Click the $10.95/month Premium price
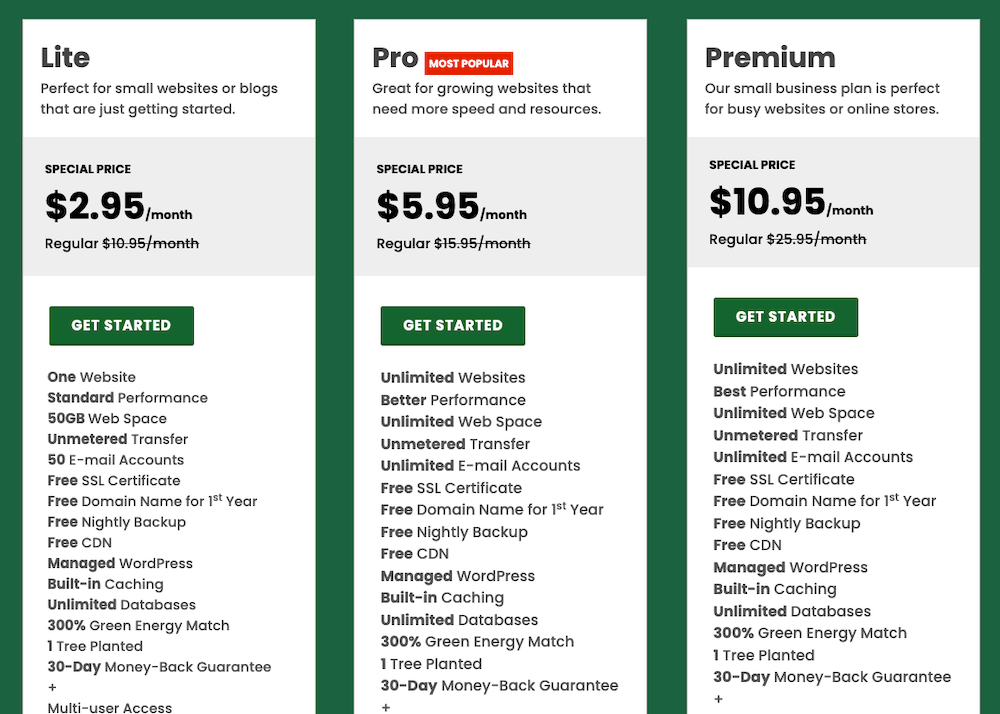Screen dimensions: 1000x714 pyautogui.click(x=781, y=201)
